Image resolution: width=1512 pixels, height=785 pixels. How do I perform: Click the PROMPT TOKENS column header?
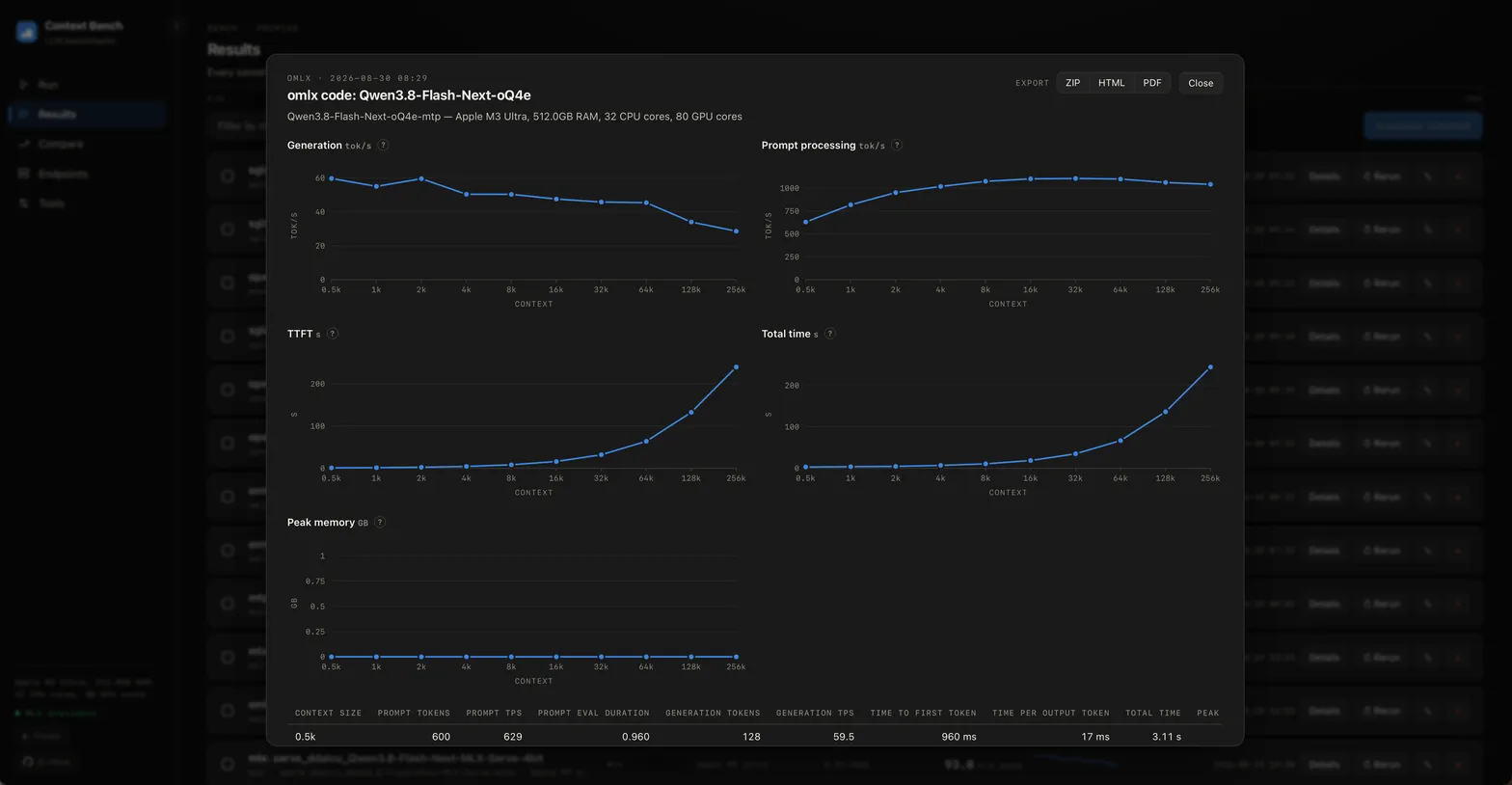coord(414,713)
